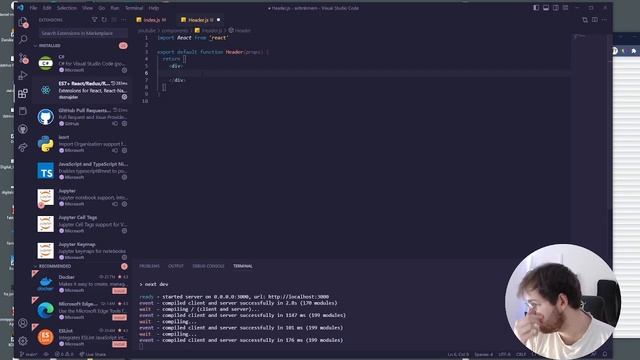Open Accounts icon in activity bar
This screenshot has height=360, width=640.
pyautogui.click(x=23, y=323)
